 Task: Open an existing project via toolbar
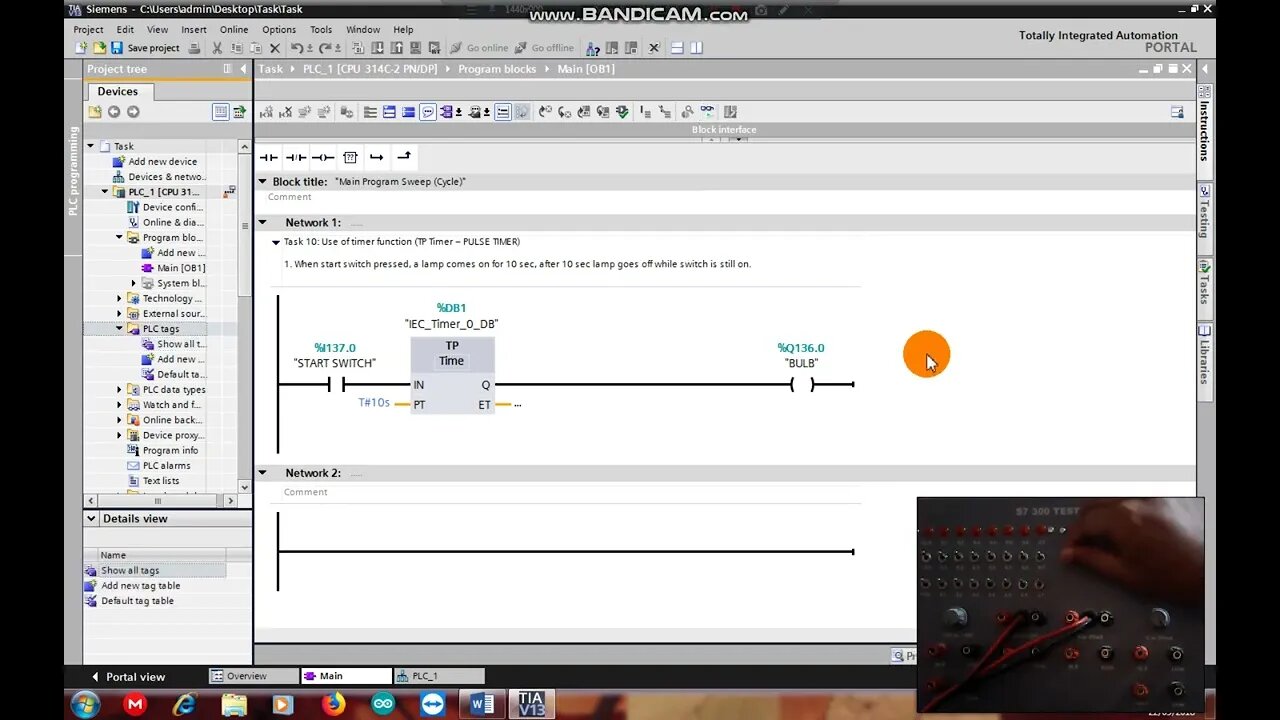coord(99,48)
